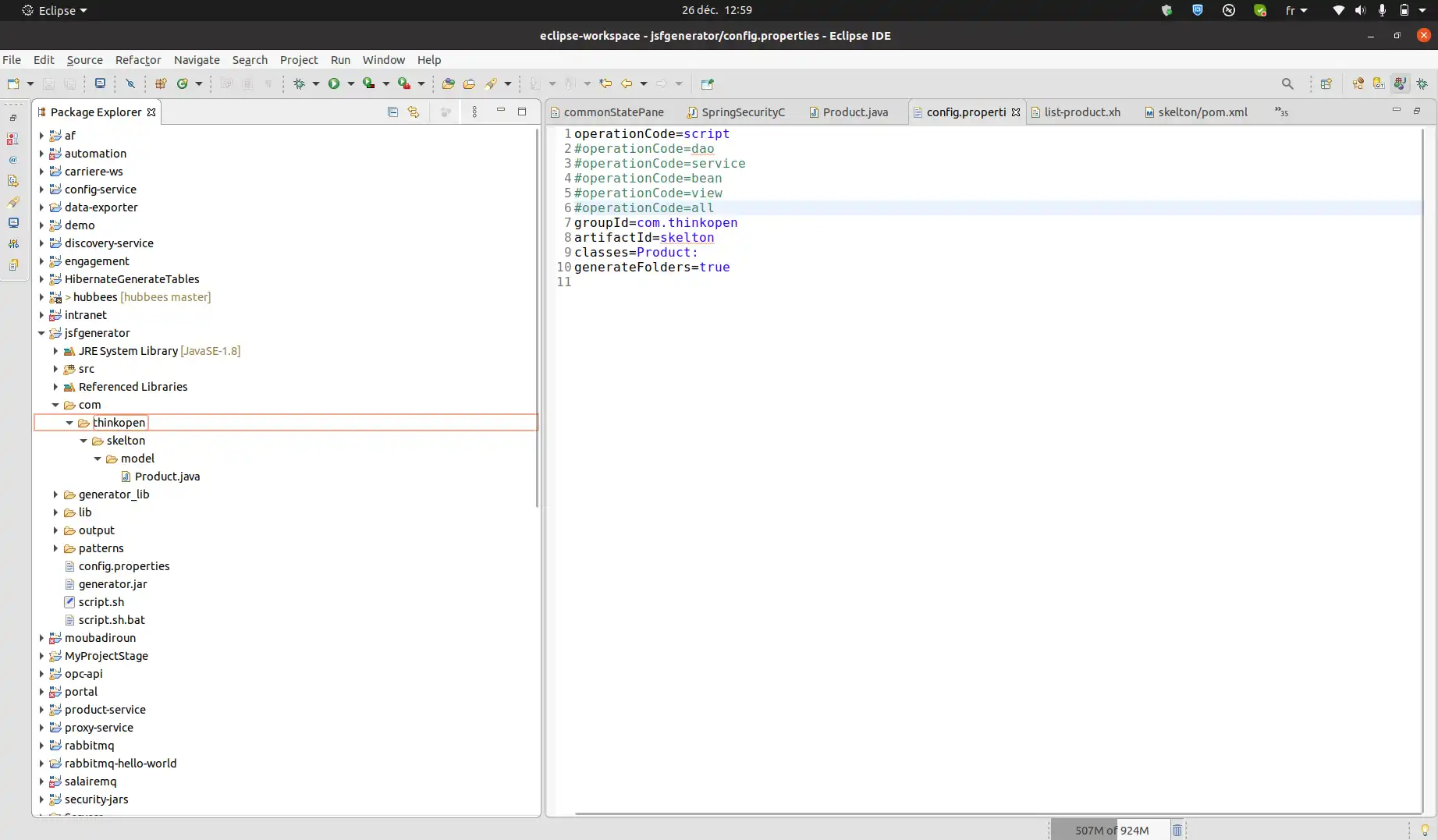Viewport: 1438px width, 840px height.
Task: Open the Refactor menu
Action: [137, 60]
